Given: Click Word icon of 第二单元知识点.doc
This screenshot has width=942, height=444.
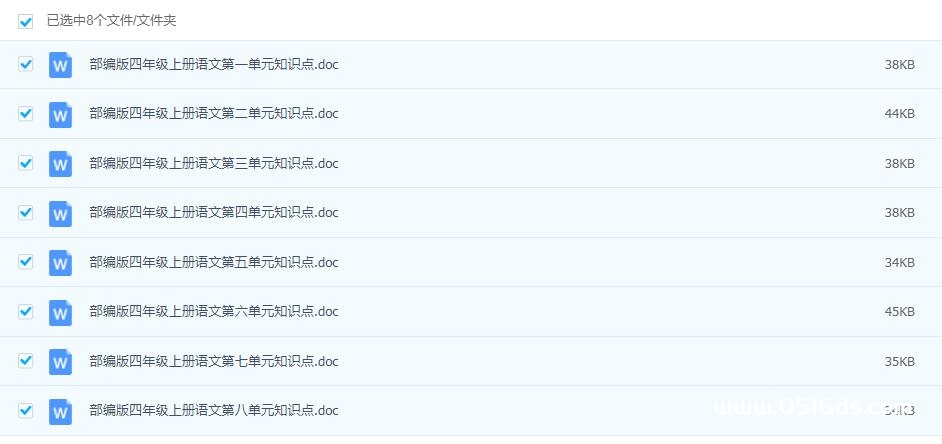Looking at the screenshot, I should (60, 115).
